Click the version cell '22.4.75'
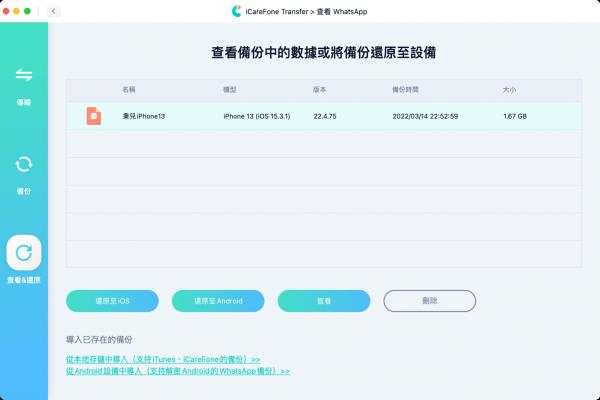 (x=324, y=116)
